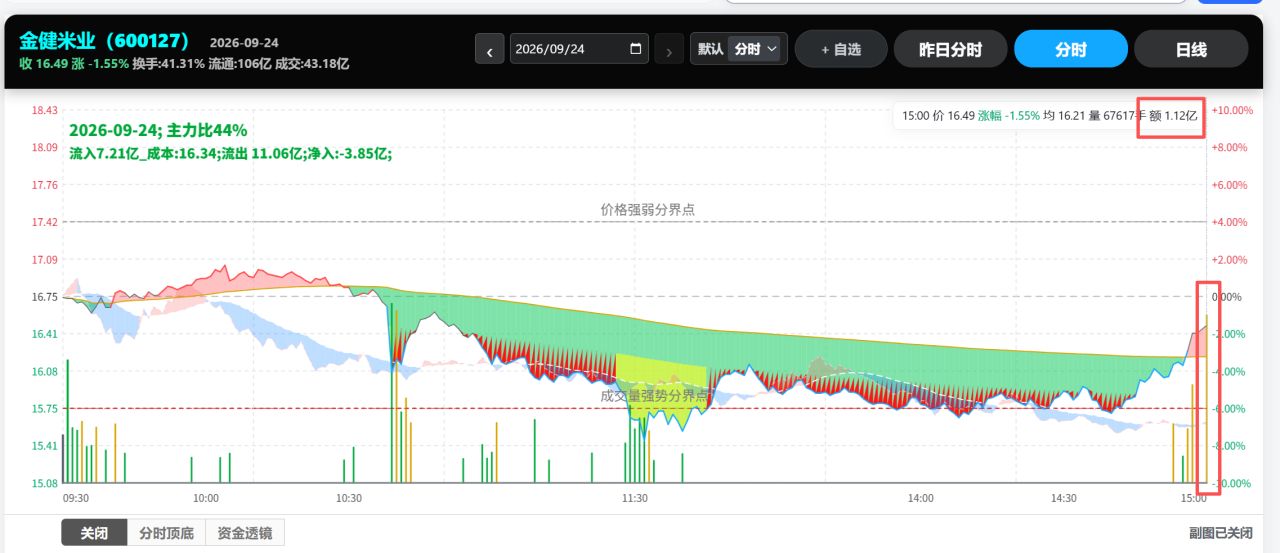Click the 09:30 time axis label
The width and height of the screenshot is (1280, 553).
tap(76, 498)
